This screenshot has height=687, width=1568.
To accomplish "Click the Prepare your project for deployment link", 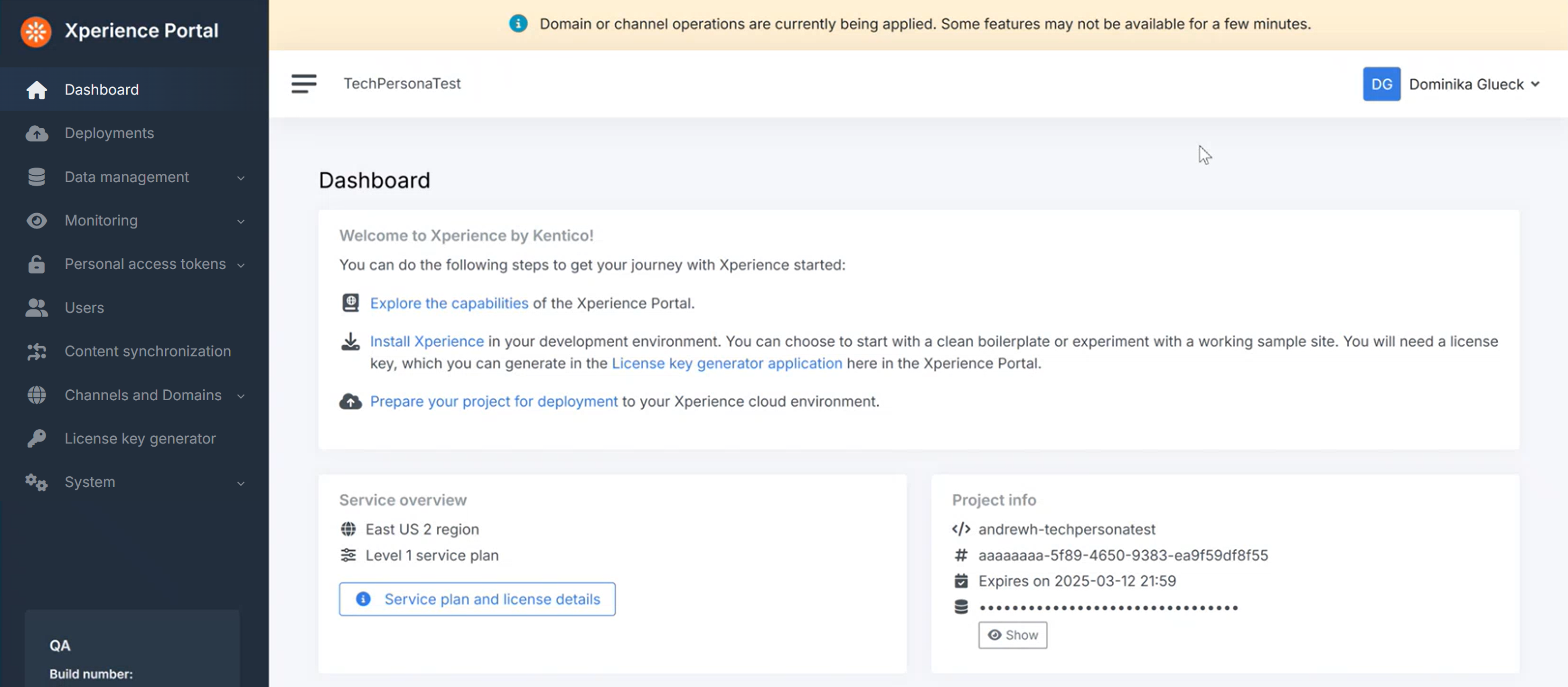I will click(493, 402).
